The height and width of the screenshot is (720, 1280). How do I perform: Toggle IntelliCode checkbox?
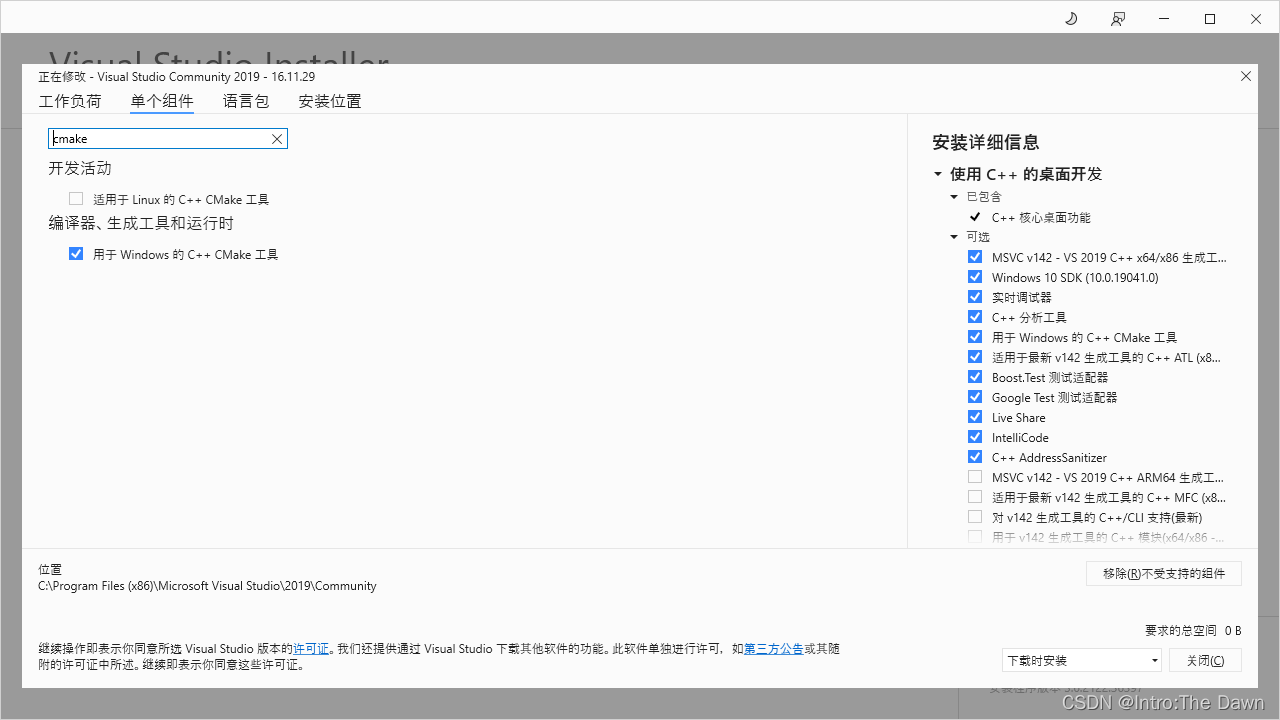pos(975,437)
